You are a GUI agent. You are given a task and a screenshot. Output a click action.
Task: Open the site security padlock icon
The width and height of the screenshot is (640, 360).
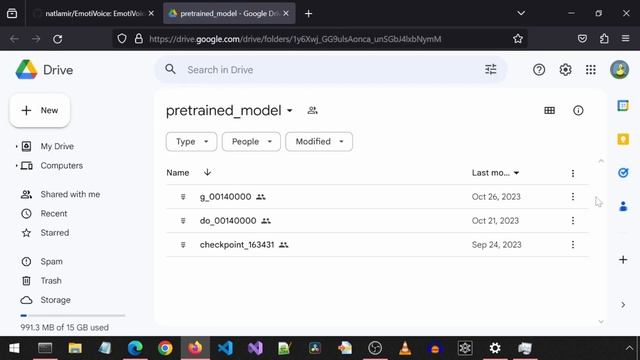tap(139, 39)
